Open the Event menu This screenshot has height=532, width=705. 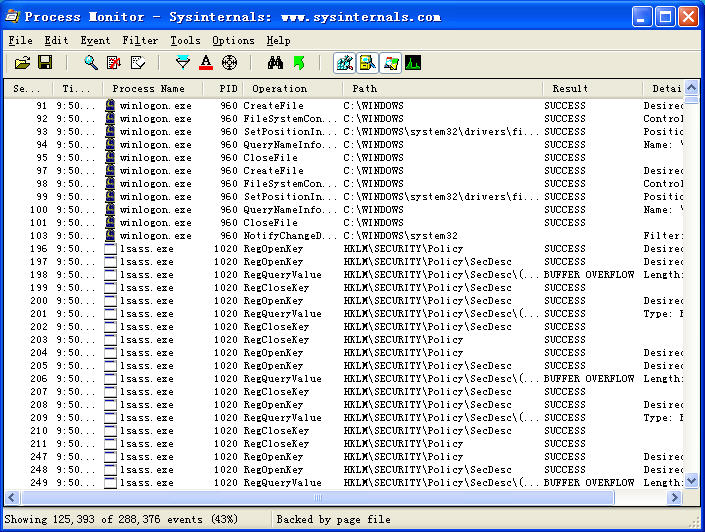tap(95, 40)
